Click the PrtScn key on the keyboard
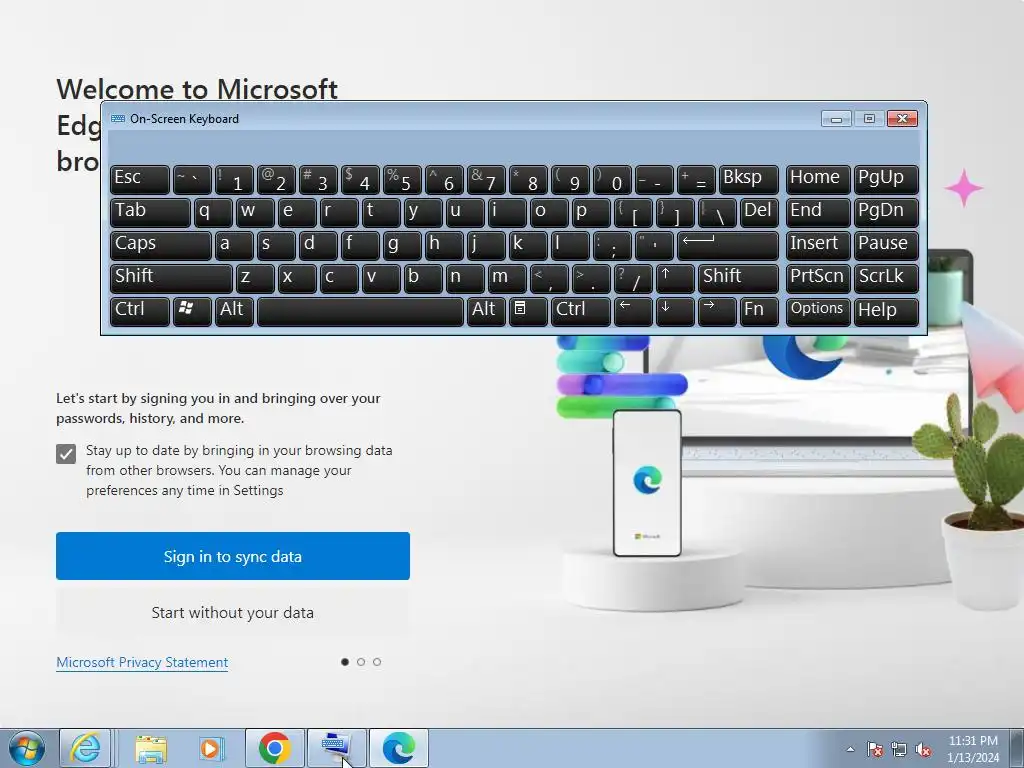This screenshot has height=768, width=1024. point(818,278)
